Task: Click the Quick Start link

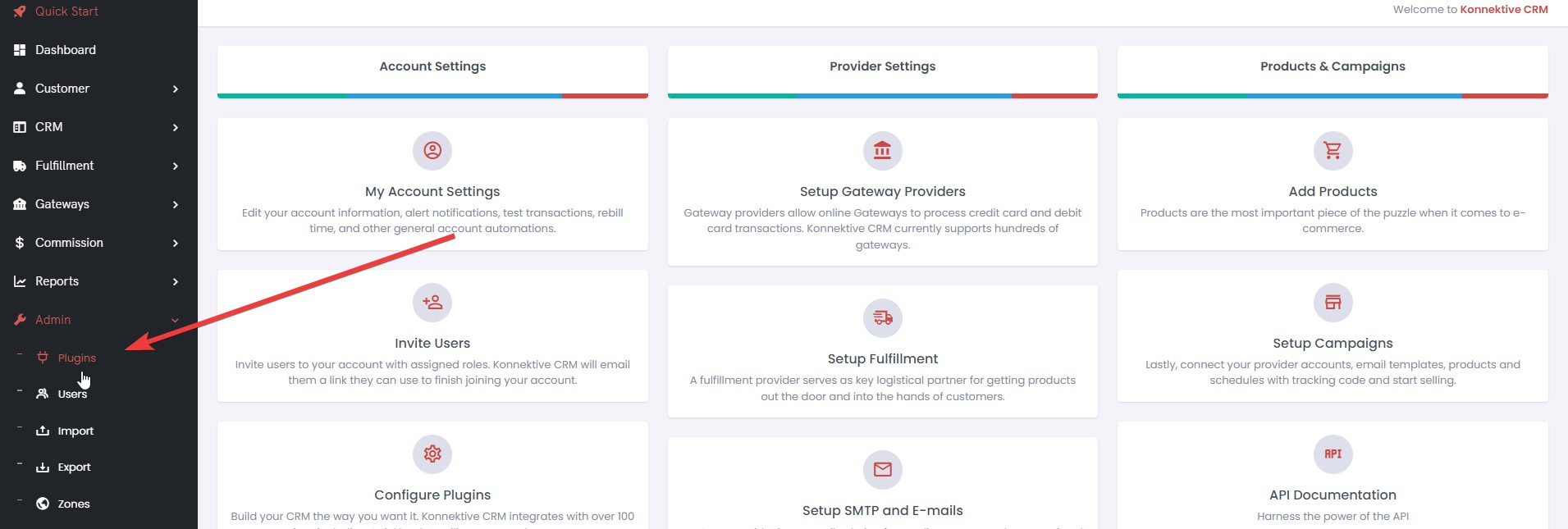Action: click(66, 11)
